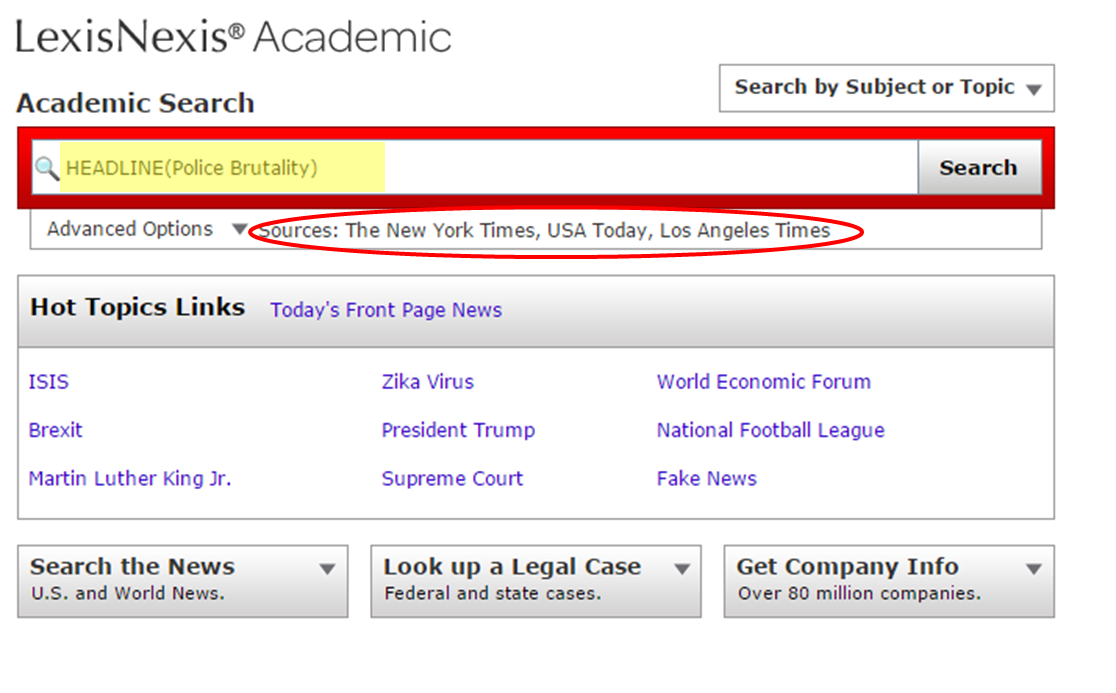1116x693 pixels.
Task: Click the Sources list text
Action: (x=544, y=231)
